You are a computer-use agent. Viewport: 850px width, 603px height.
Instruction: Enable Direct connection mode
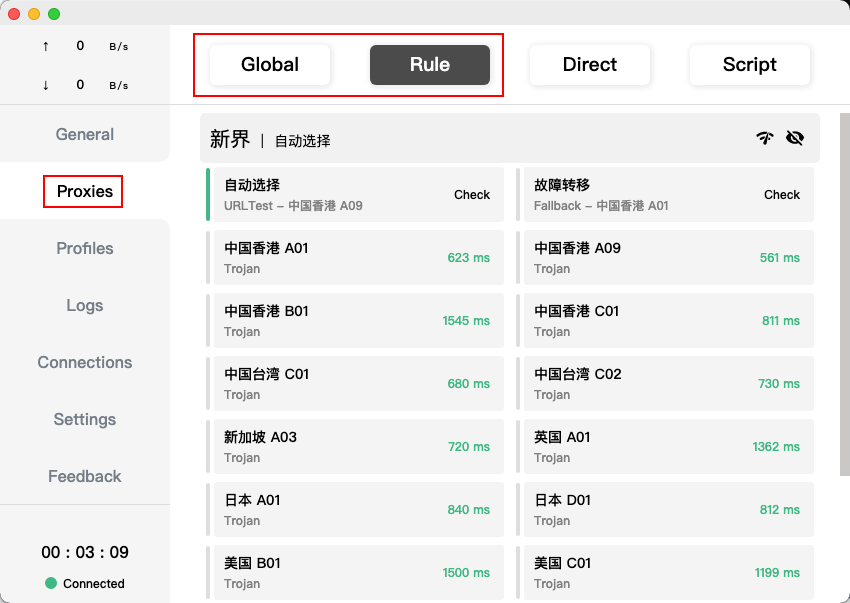(590, 65)
